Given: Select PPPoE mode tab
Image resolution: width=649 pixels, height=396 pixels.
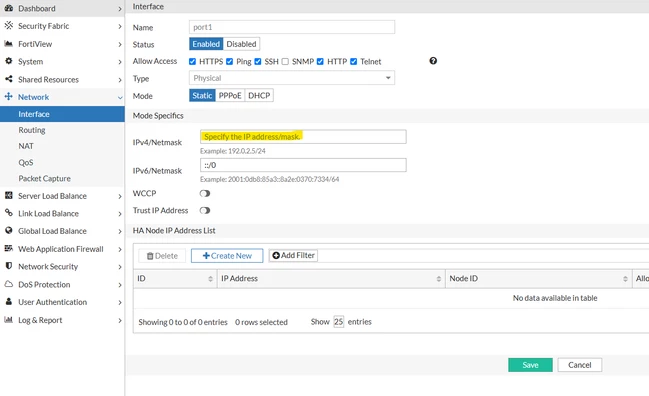Looking at the screenshot, I should (x=230, y=96).
